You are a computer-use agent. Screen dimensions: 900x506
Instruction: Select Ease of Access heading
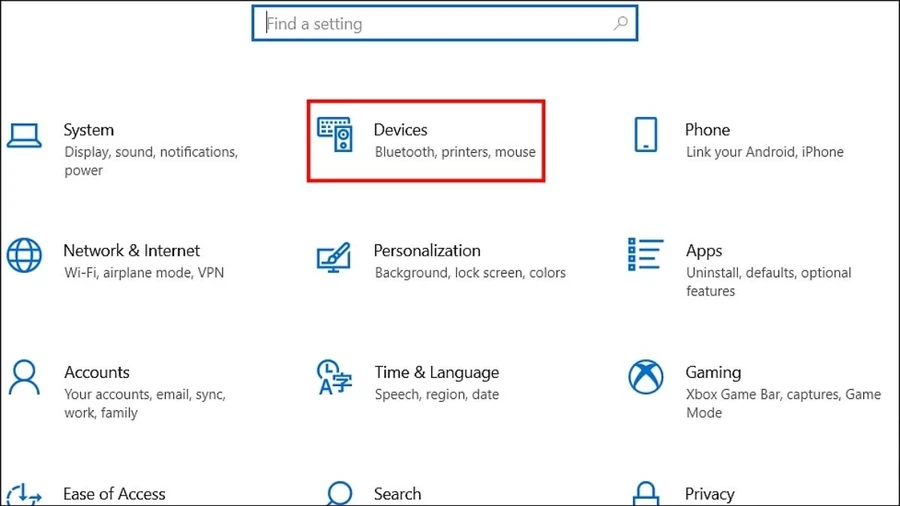pos(114,494)
